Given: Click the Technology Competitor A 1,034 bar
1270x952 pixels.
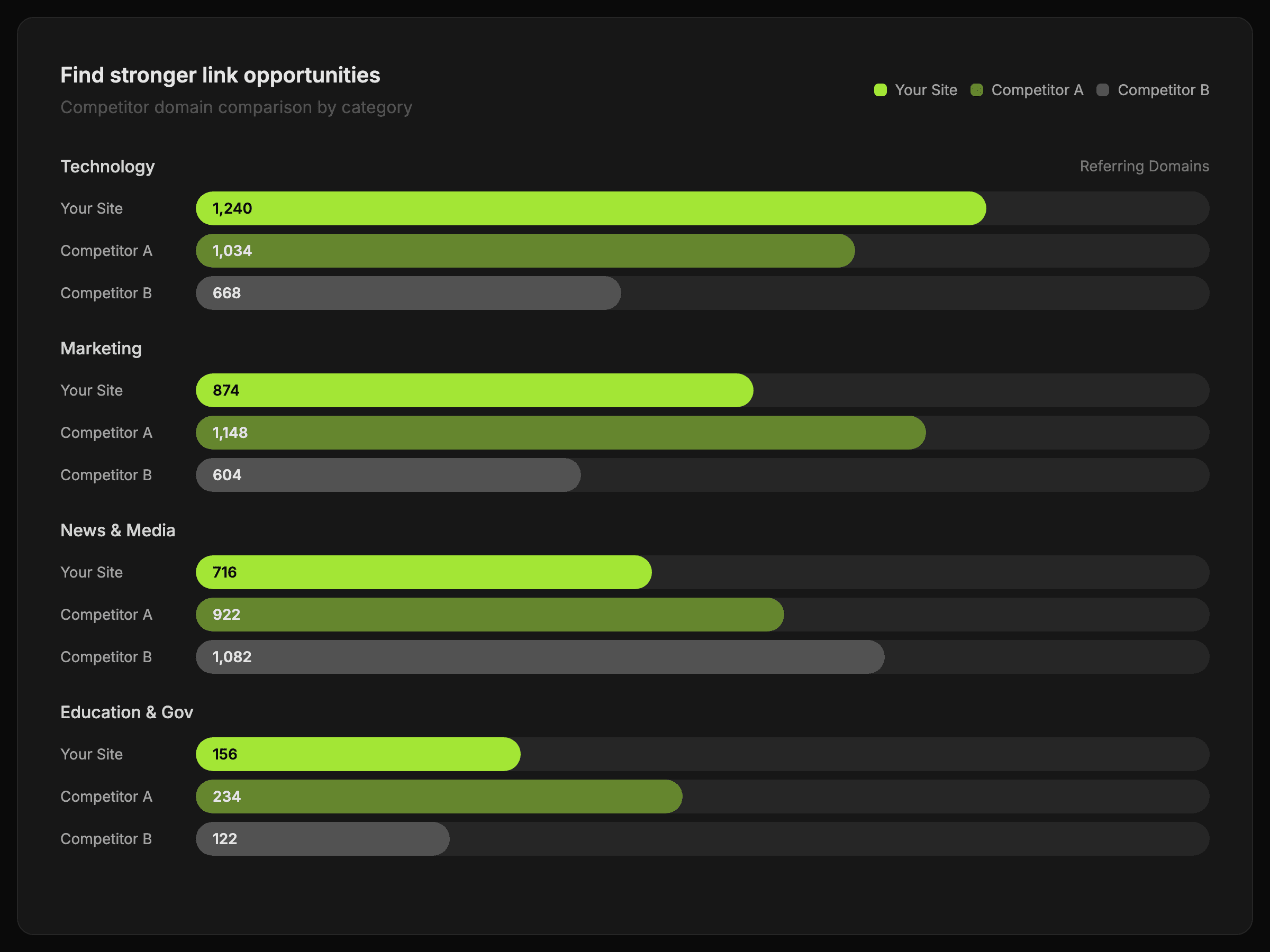Looking at the screenshot, I should [525, 251].
